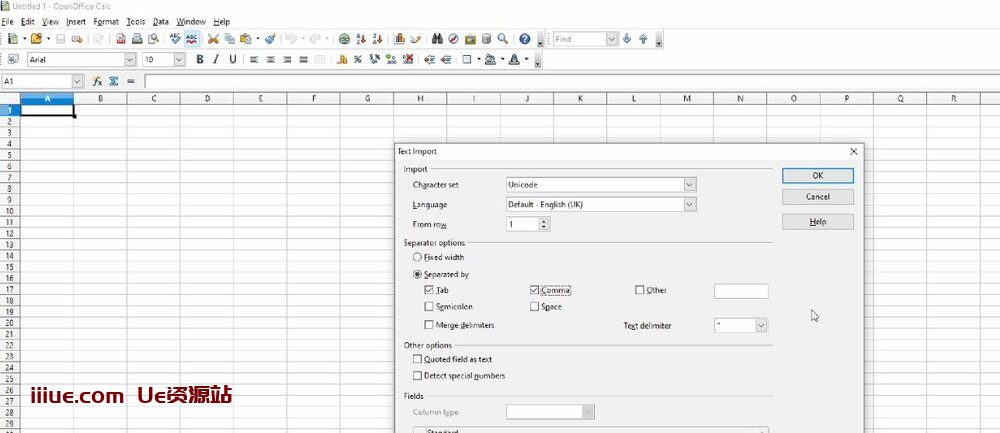Open the Function Wizard icon
Viewport: 1000px width, 433px height.
coord(98,81)
